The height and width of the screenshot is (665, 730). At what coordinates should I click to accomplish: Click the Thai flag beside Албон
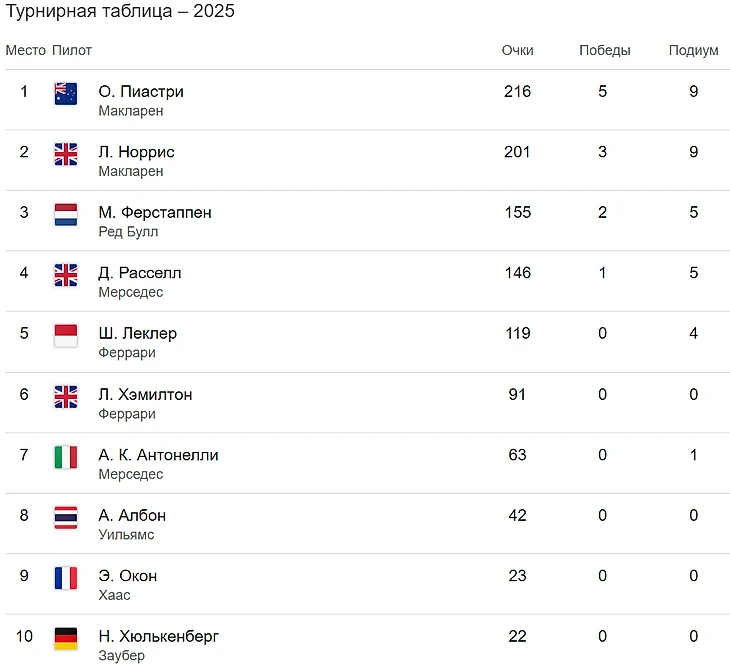click(x=66, y=518)
